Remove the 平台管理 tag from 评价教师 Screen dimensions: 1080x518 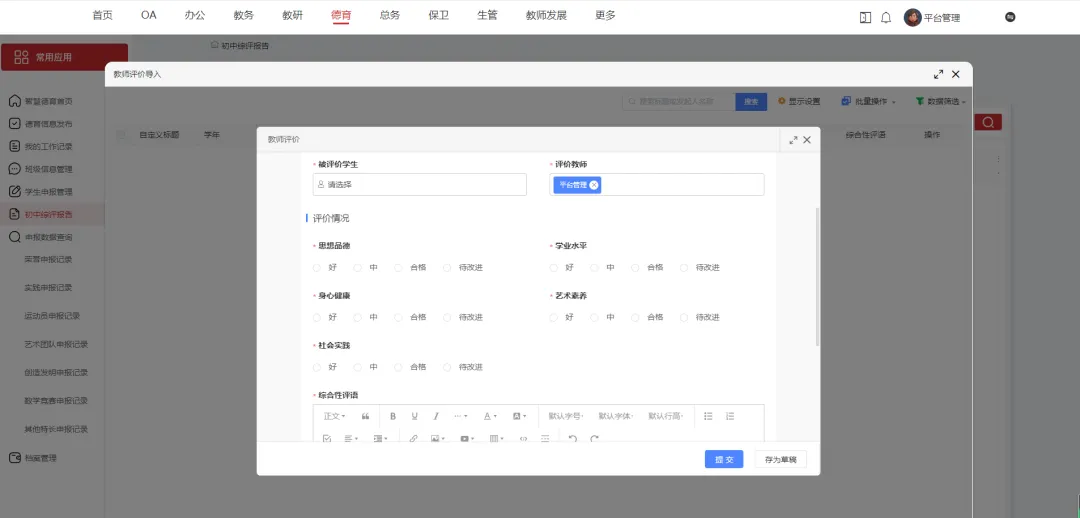(x=594, y=185)
